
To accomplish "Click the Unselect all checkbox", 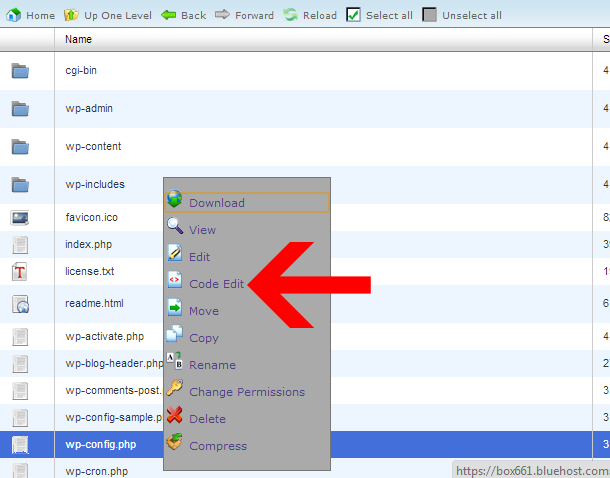I will pyautogui.click(x=429, y=15).
